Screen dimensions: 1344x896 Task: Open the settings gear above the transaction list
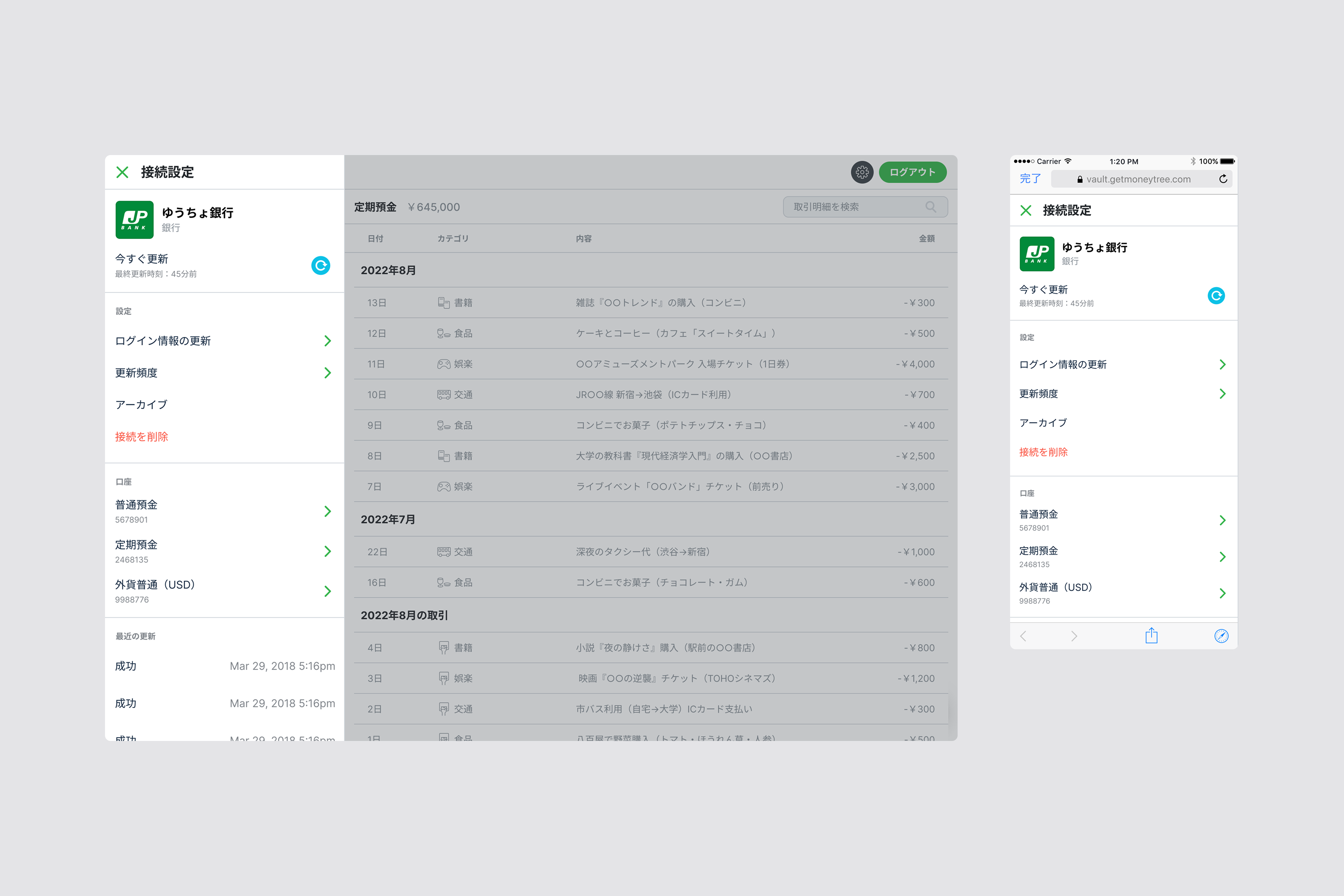click(x=862, y=172)
